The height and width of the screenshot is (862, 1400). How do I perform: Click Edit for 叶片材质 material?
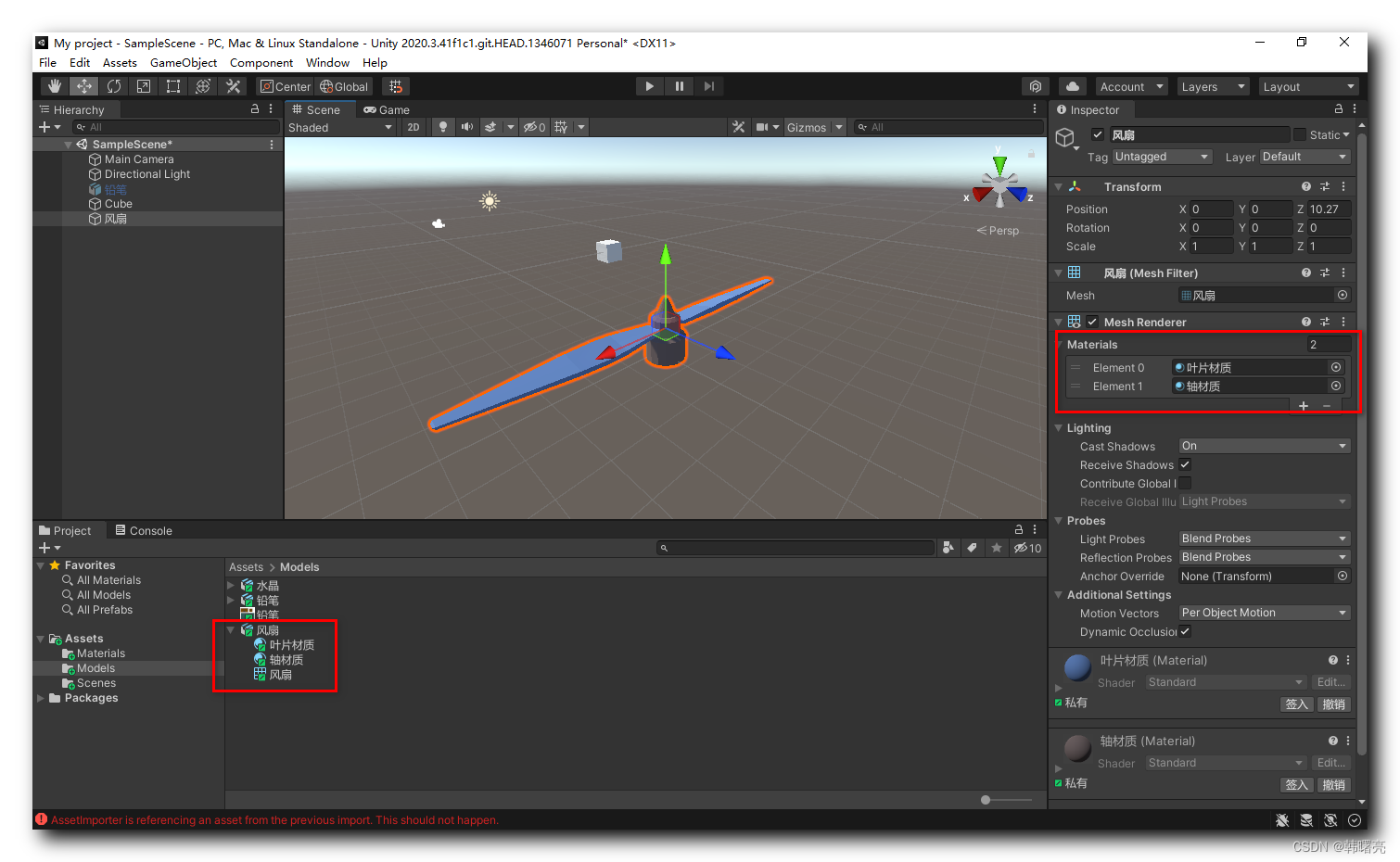tap(1330, 682)
